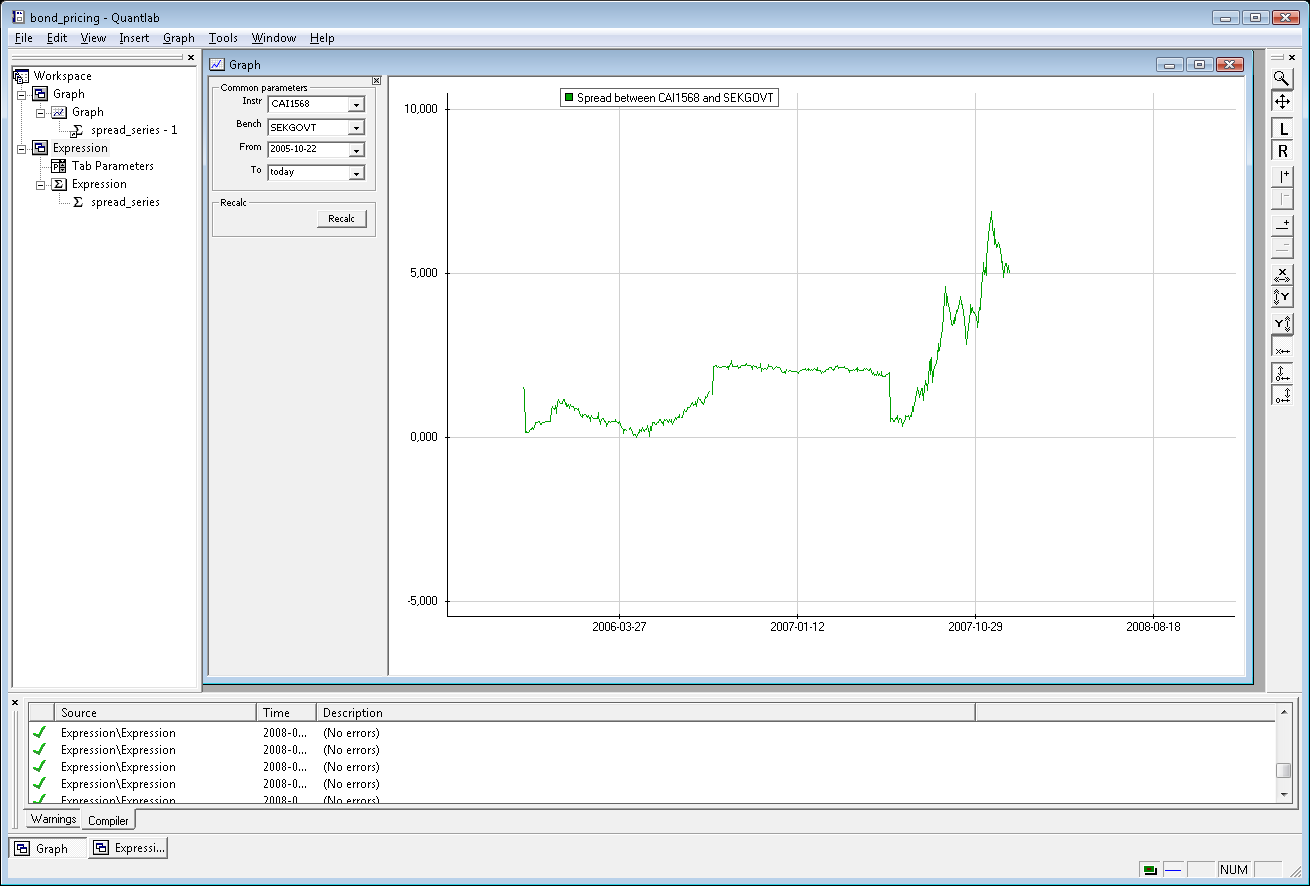Collapse the nested sigma Expression node
1310x886 pixels.
tap(40, 184)
